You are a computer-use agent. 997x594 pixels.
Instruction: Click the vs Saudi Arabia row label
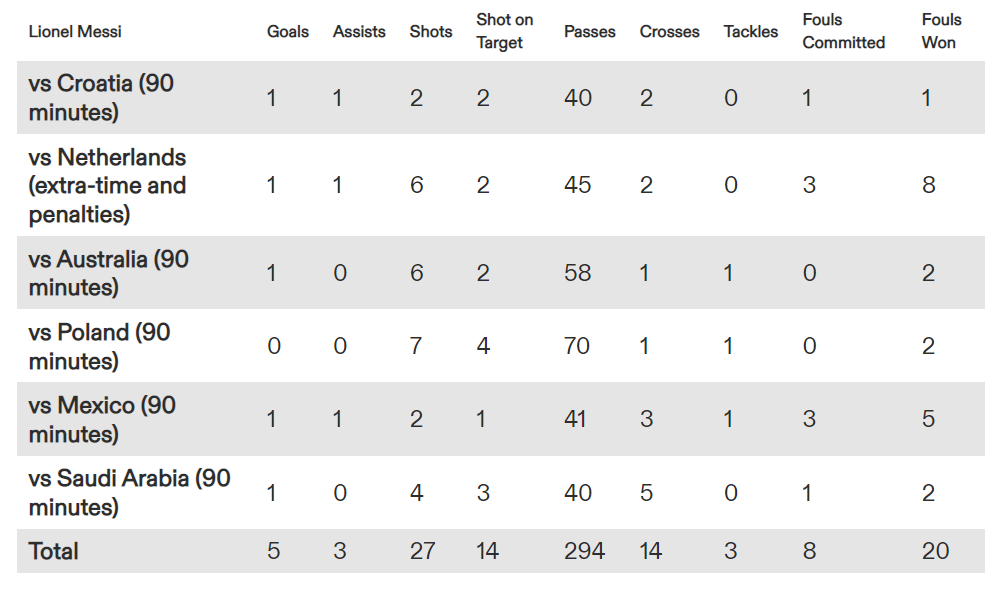coord(130,493)
